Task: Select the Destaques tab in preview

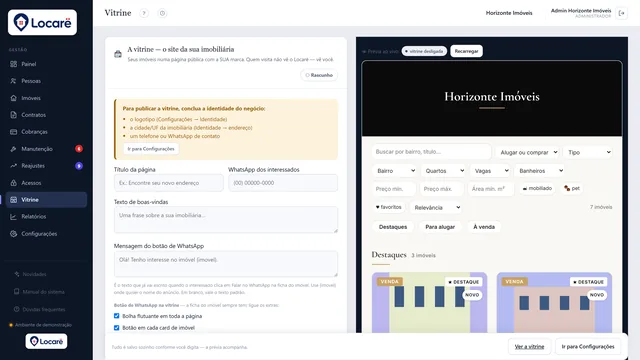Action: 393,227
